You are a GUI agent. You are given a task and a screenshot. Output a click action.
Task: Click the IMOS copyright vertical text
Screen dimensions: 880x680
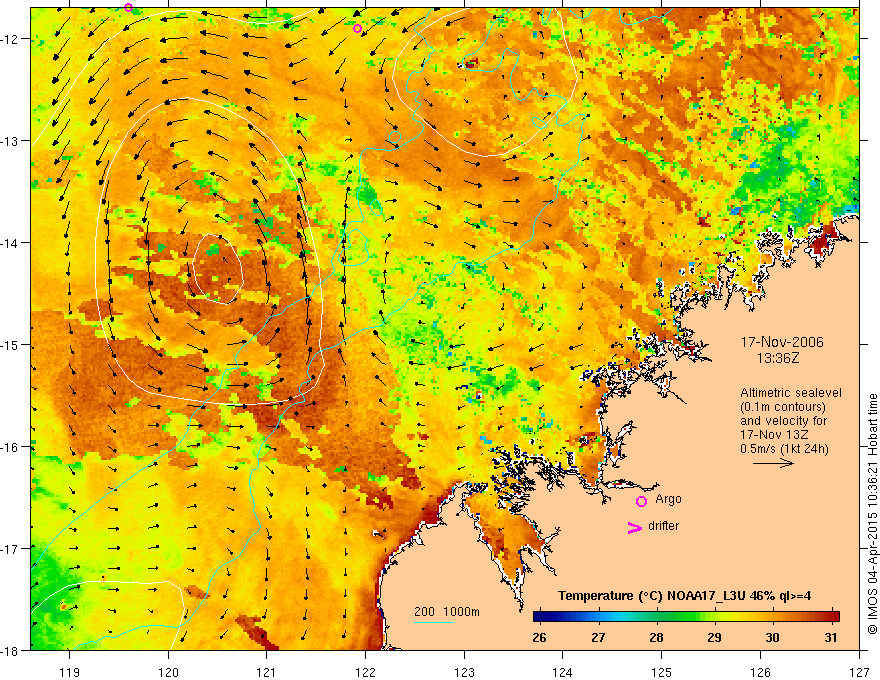[x=873, y=514]
